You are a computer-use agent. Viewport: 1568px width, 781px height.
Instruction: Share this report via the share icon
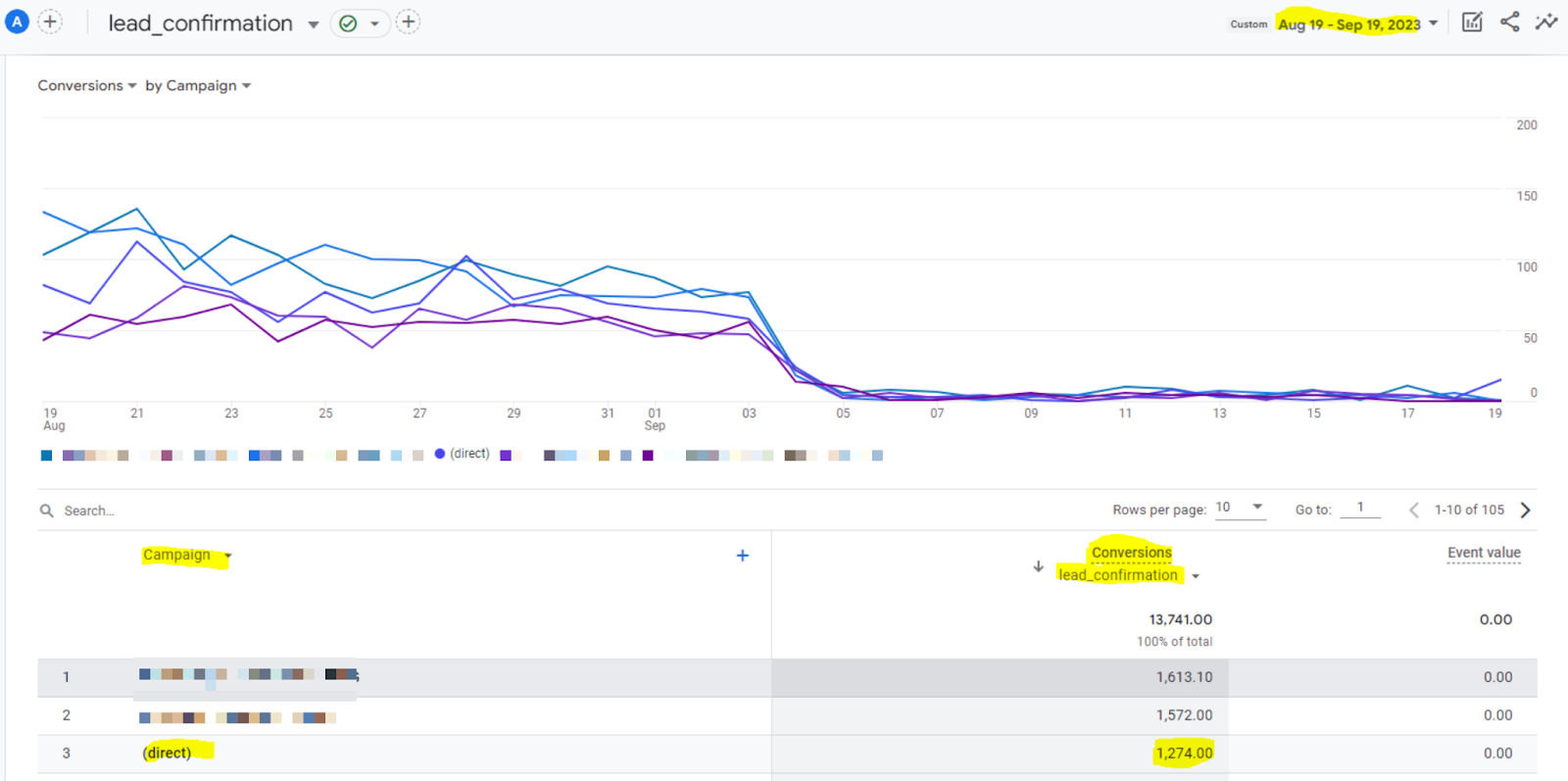(x=1510, y=22)
